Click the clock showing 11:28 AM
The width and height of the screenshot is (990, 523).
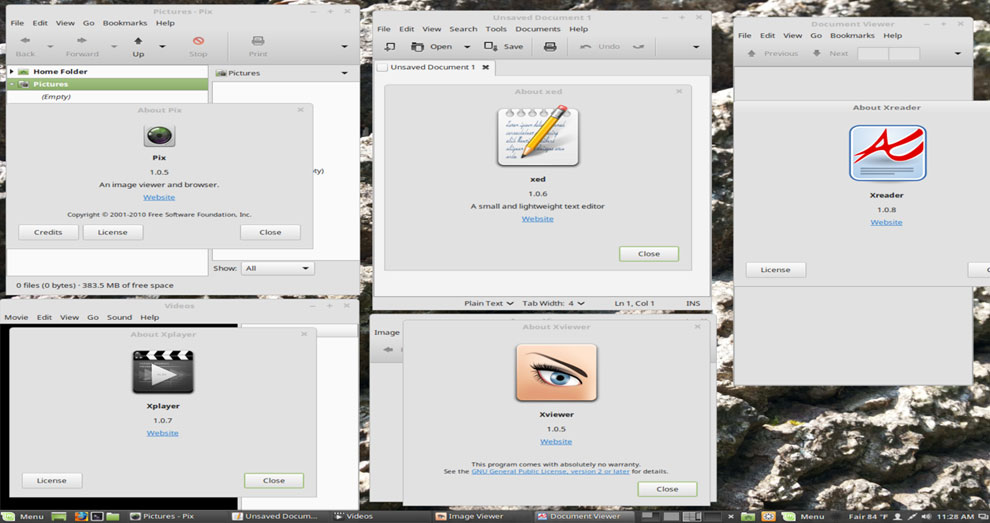click(955, 517)
